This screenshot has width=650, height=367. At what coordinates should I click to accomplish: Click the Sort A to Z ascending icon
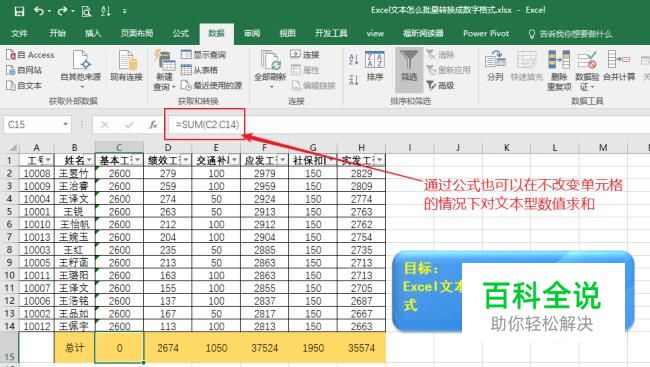click(354, 59)
